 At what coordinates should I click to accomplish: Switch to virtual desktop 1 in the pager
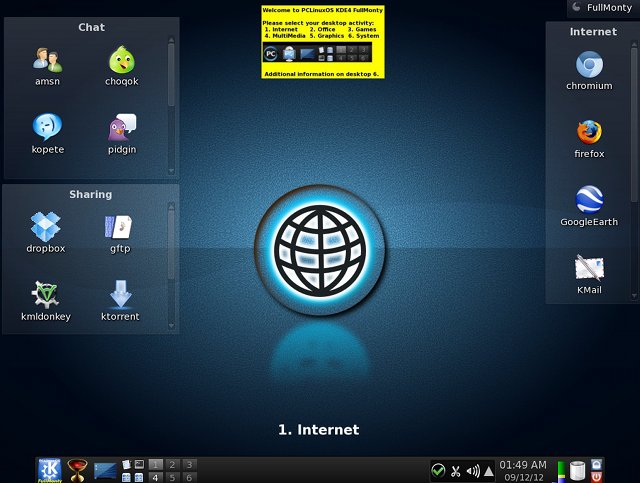tap(155, 464)
